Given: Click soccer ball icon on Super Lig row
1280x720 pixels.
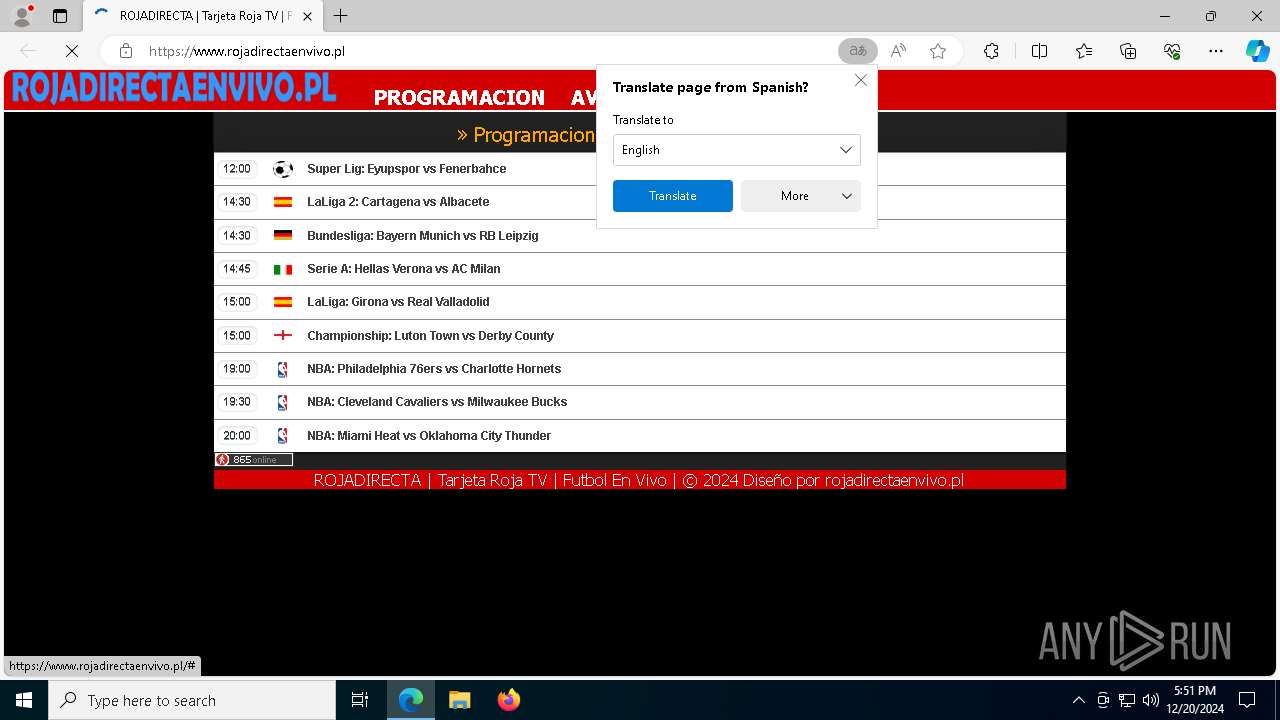Looking at the screenshot, I should 283,169.
